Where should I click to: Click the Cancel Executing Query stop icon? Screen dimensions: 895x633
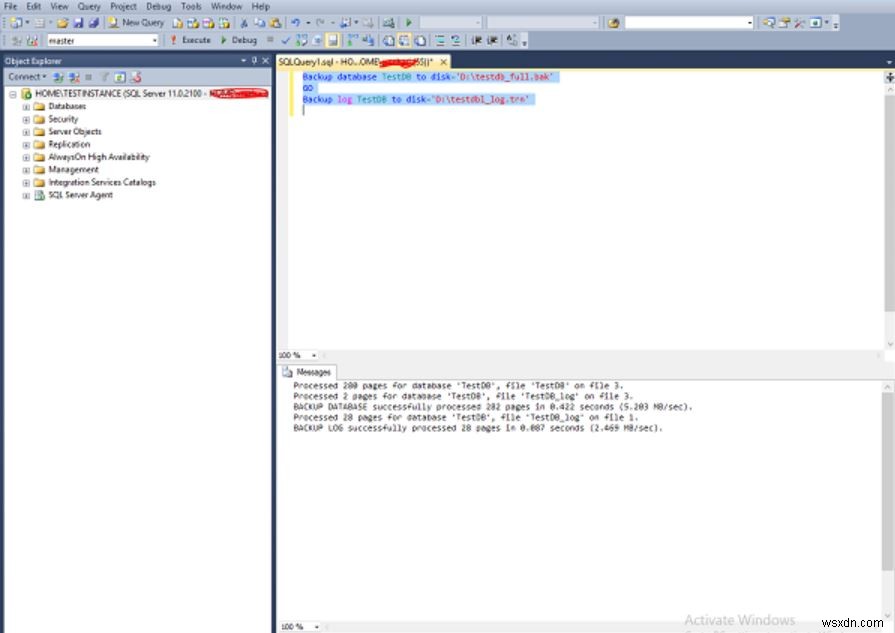(271, 40)
